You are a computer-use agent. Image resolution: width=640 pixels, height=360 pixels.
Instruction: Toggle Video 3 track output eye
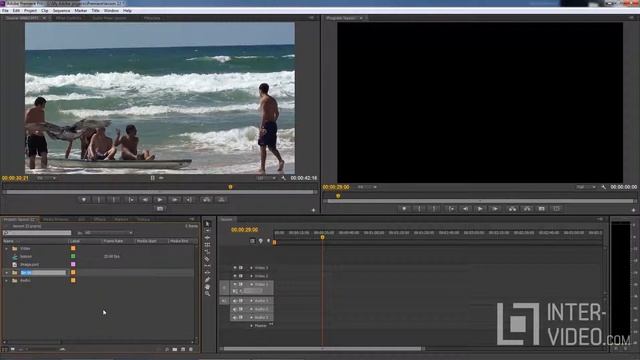click(235, 268)
